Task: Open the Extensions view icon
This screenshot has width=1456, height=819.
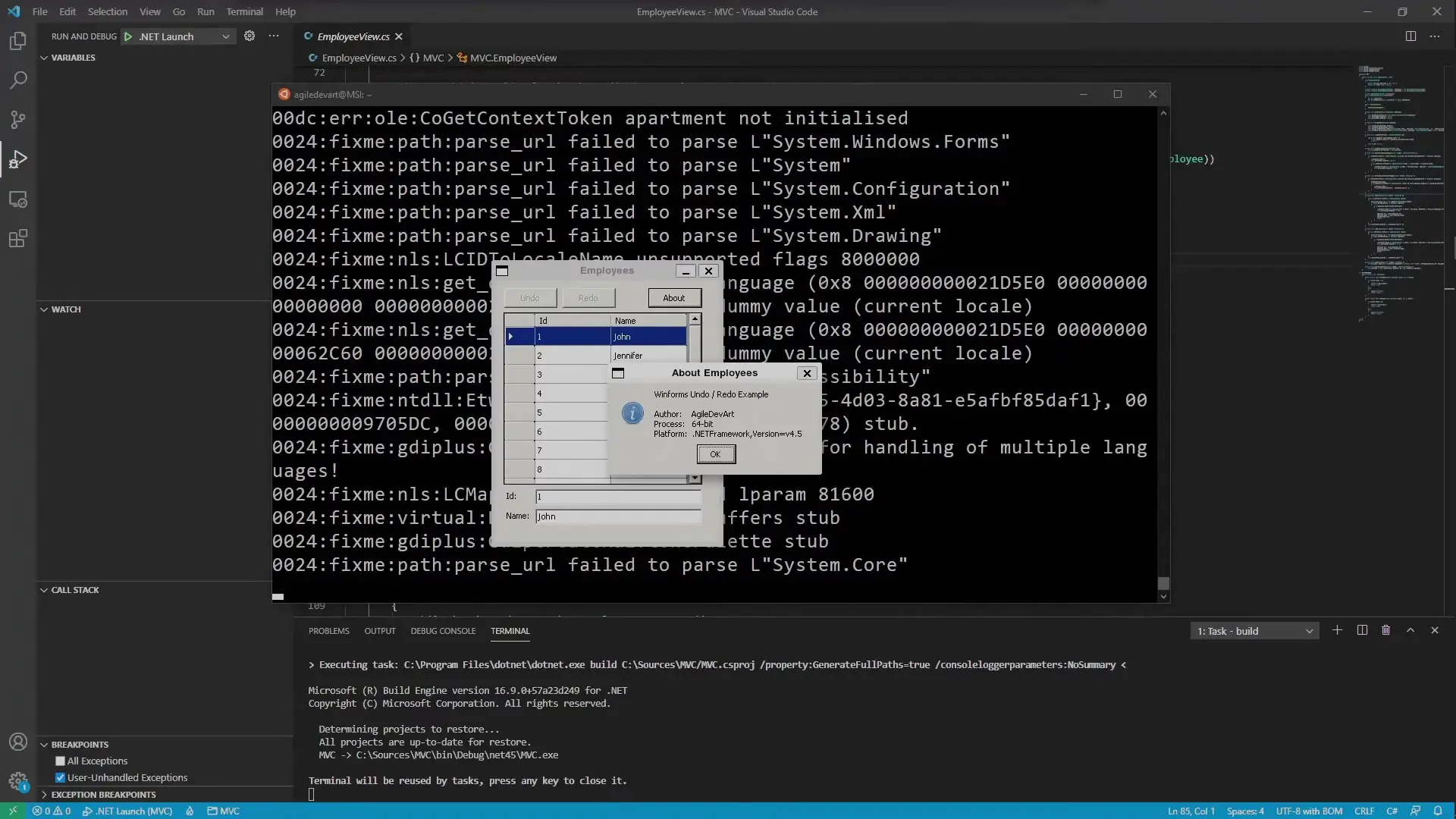Action: (x=18, y=239)
